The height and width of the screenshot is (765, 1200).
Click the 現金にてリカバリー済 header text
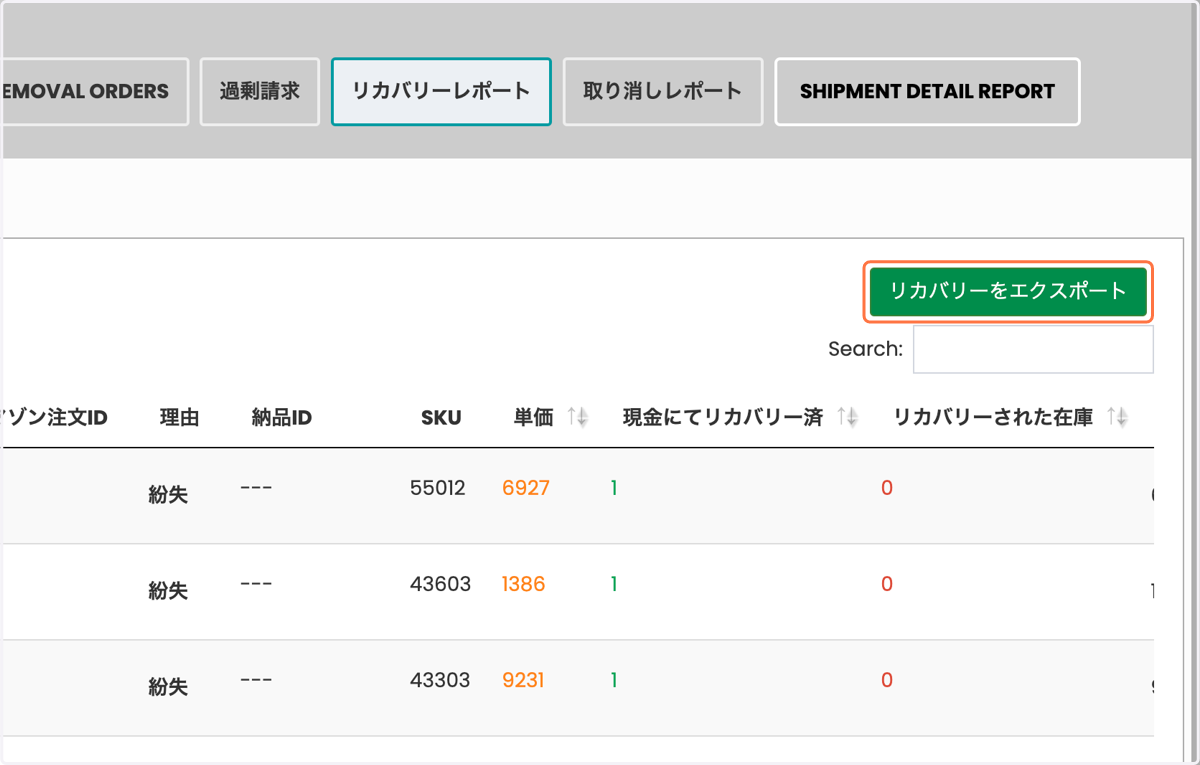click(722, 418)
